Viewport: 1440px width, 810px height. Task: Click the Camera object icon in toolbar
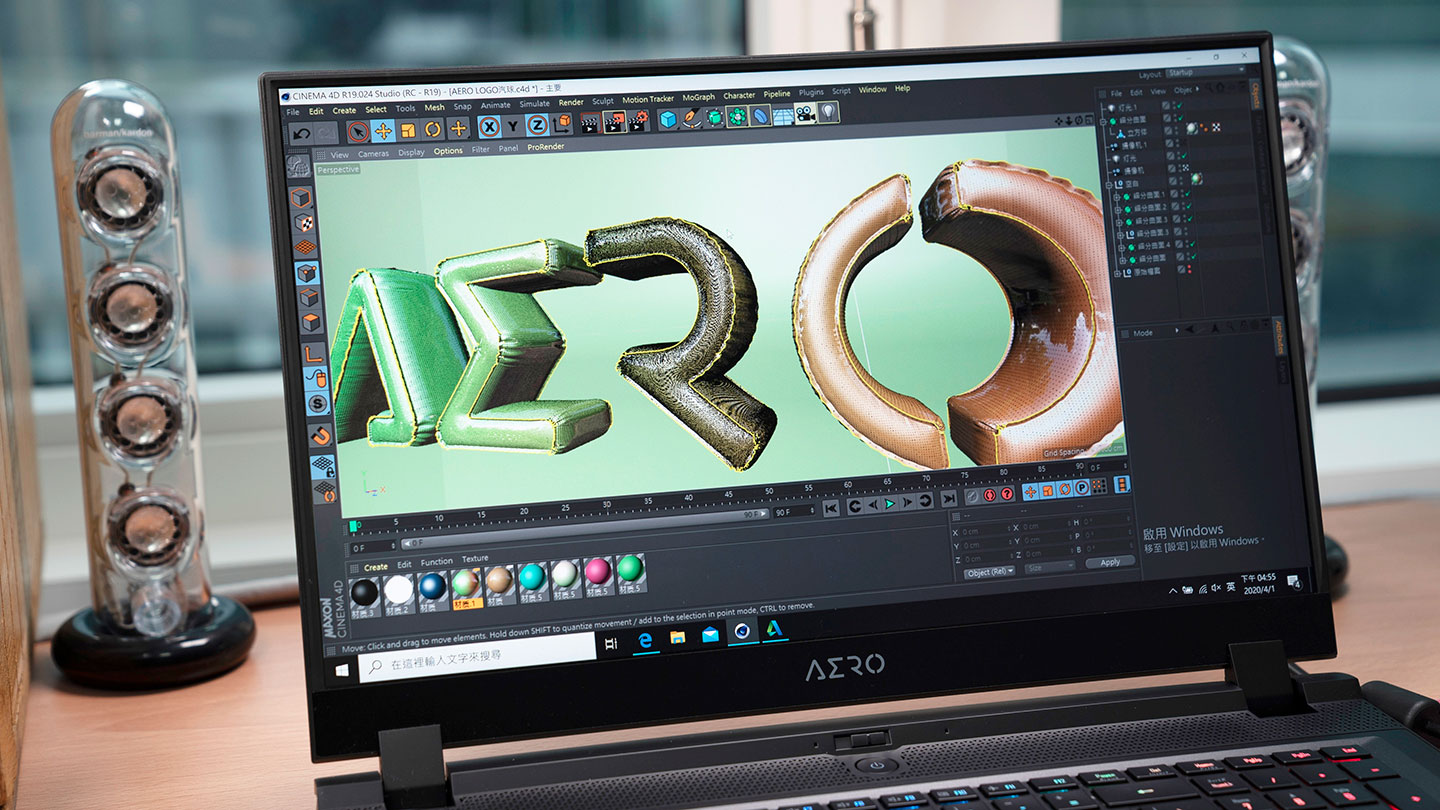pos(805,113)
